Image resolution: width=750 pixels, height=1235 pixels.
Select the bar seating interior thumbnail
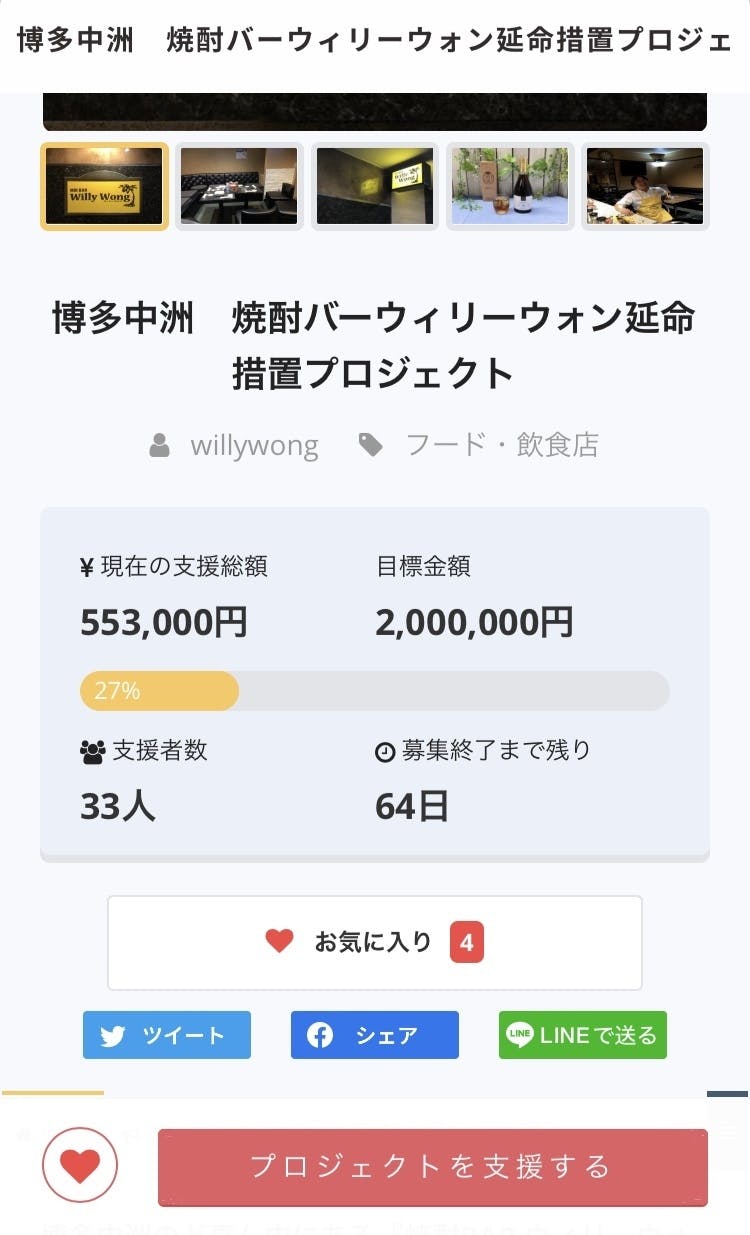point(239,186)
